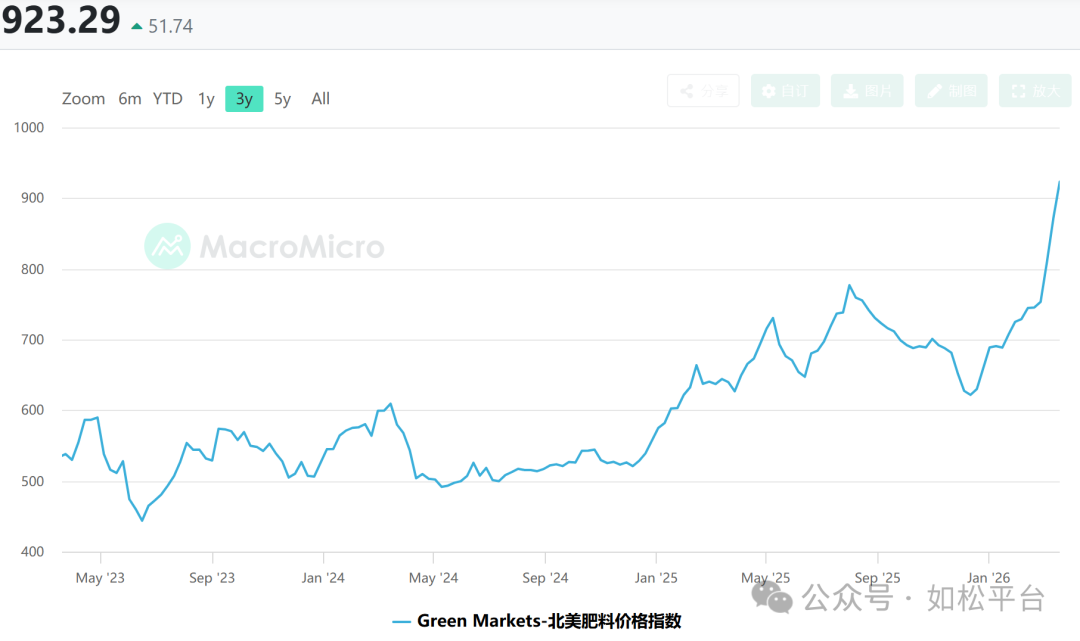Click the 923.29 index value

[x=60, y=20]
